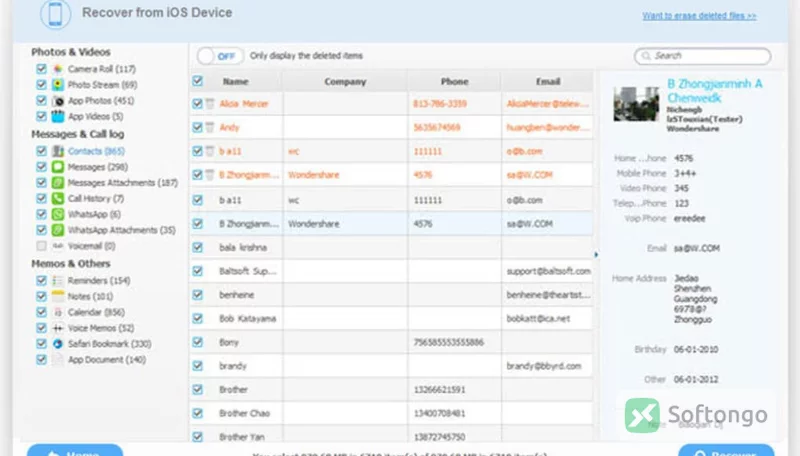Click the Reminders list icon
The image size is (800, 456).
tap(58, 281)
